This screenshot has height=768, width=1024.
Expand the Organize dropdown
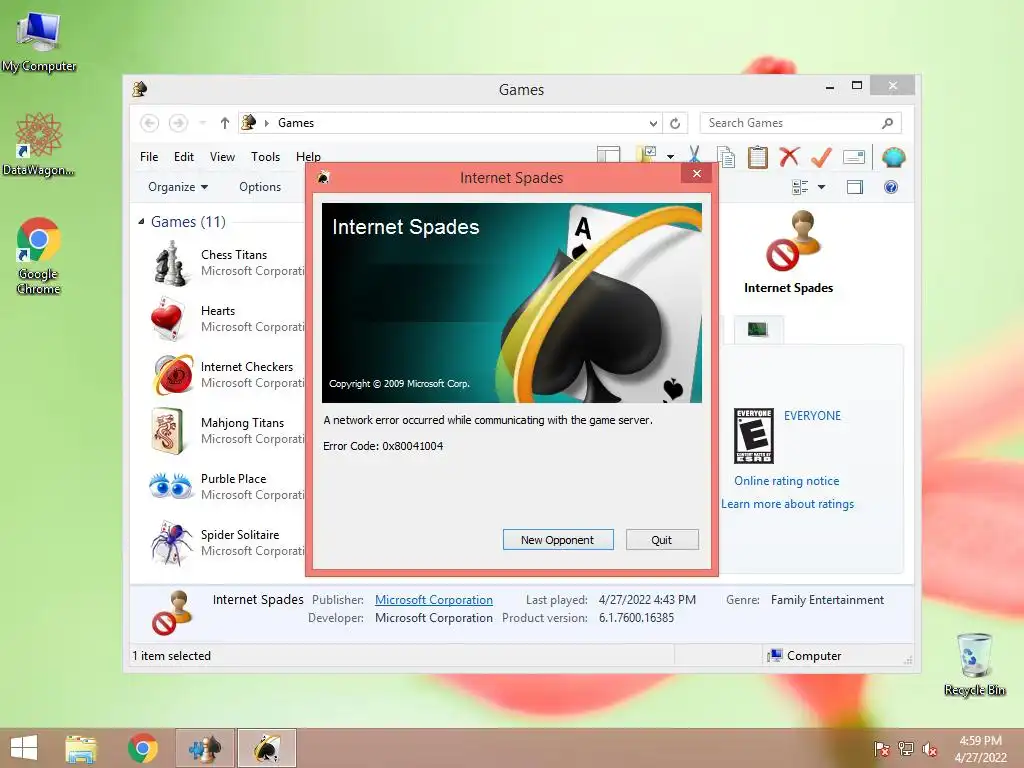tap(178, 187)
